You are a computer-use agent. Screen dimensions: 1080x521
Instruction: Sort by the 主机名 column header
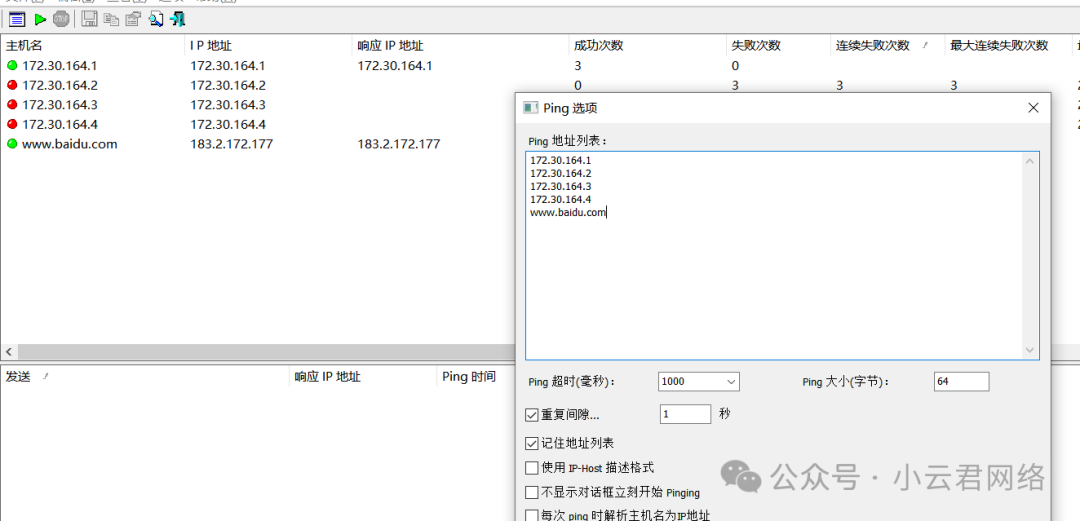point(24,45)
